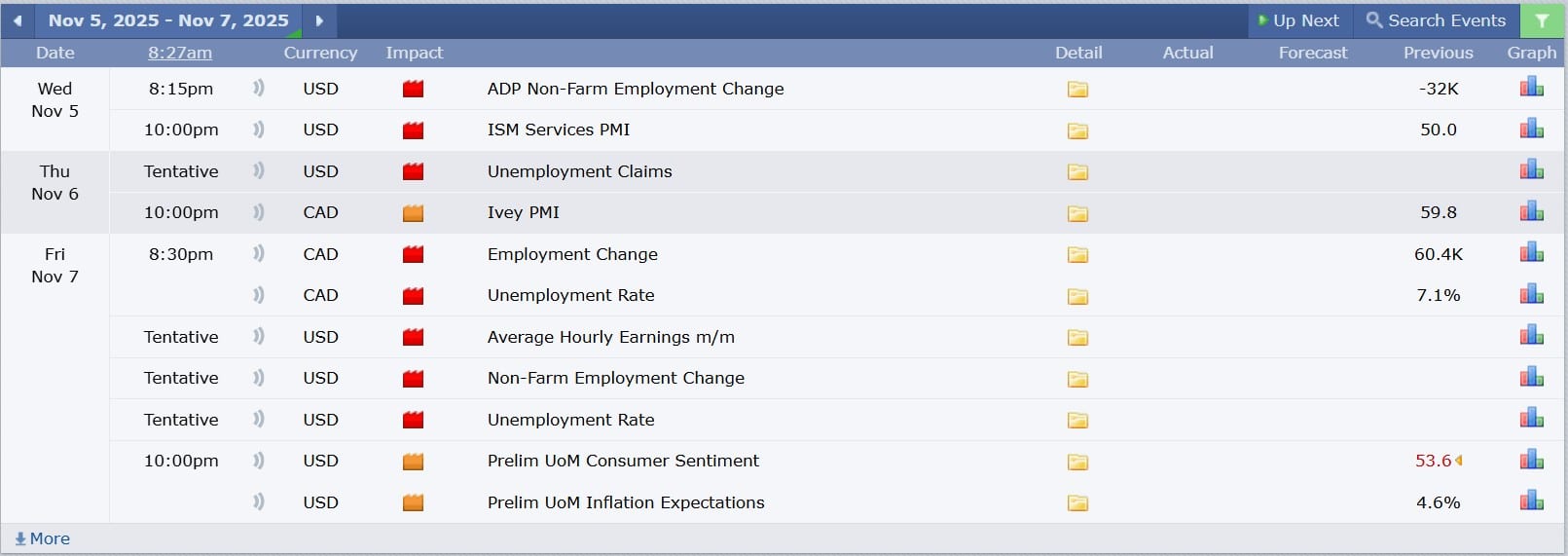Open detail folder for Non-Farm Employment Change
Screen dimensions: 1568x556
1077,379
